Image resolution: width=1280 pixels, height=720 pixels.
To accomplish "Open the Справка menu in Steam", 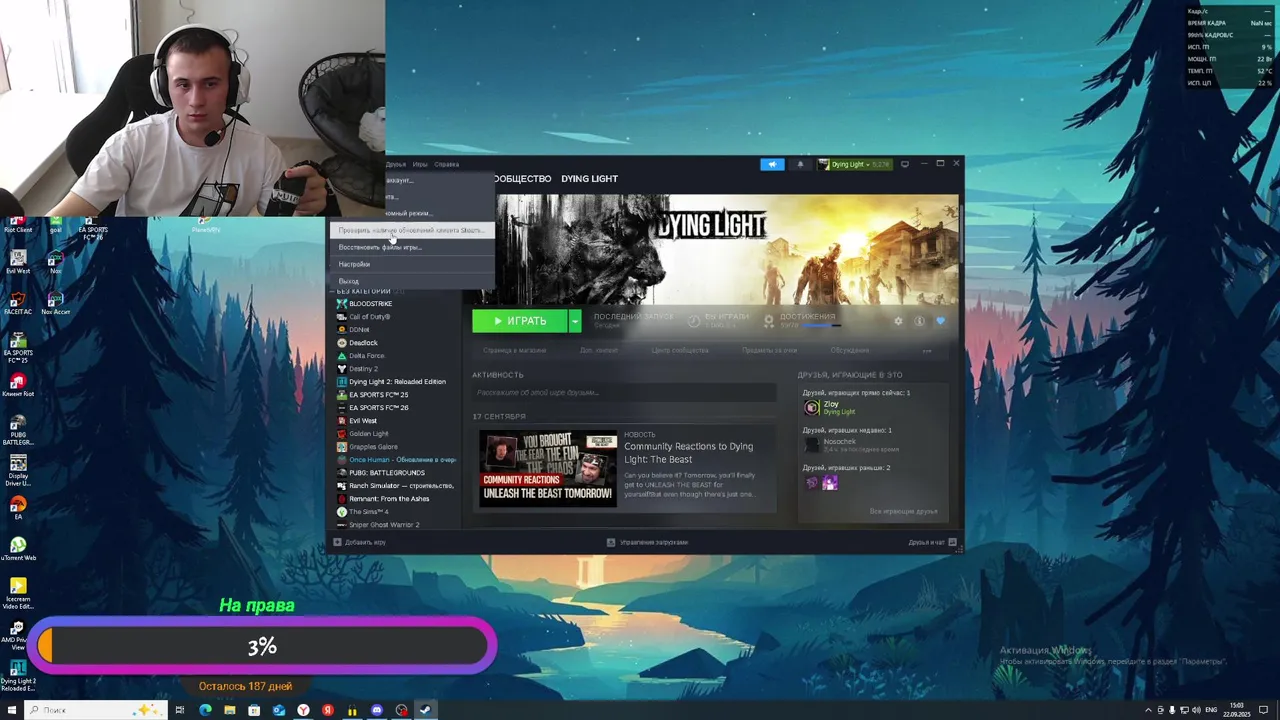I will 447,164.
